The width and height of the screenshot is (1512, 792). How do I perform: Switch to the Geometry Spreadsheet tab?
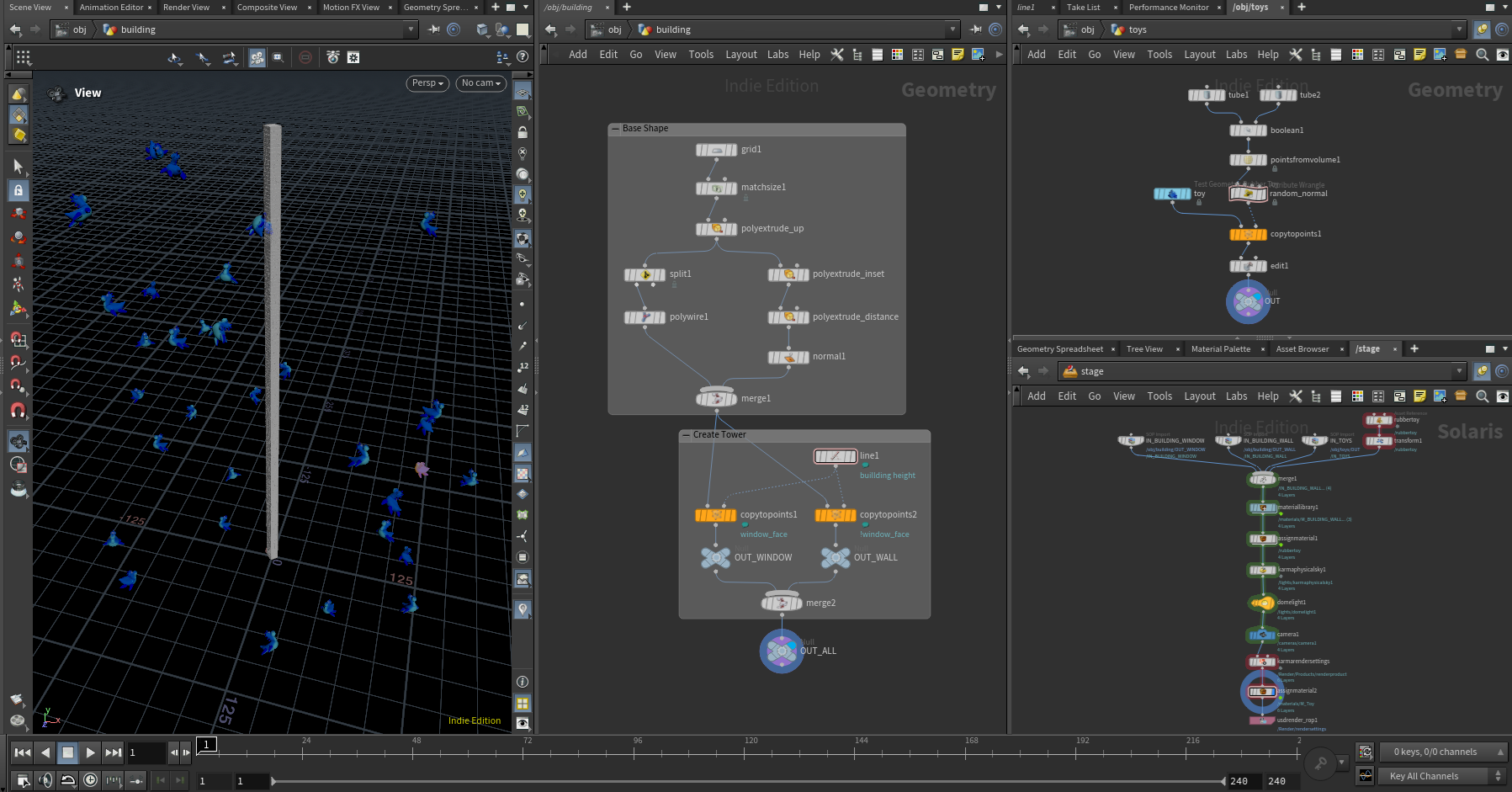[1059, 349]
